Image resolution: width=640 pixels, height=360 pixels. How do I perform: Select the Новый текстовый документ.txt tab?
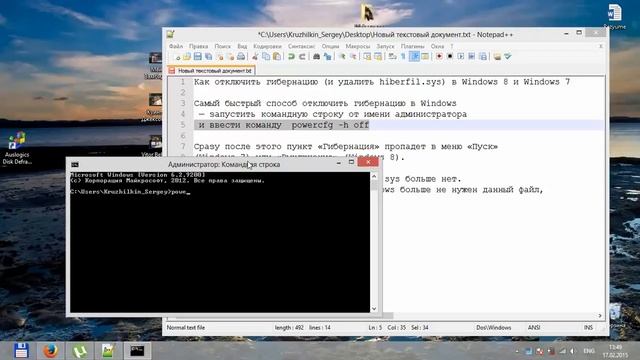click(211, 71)
